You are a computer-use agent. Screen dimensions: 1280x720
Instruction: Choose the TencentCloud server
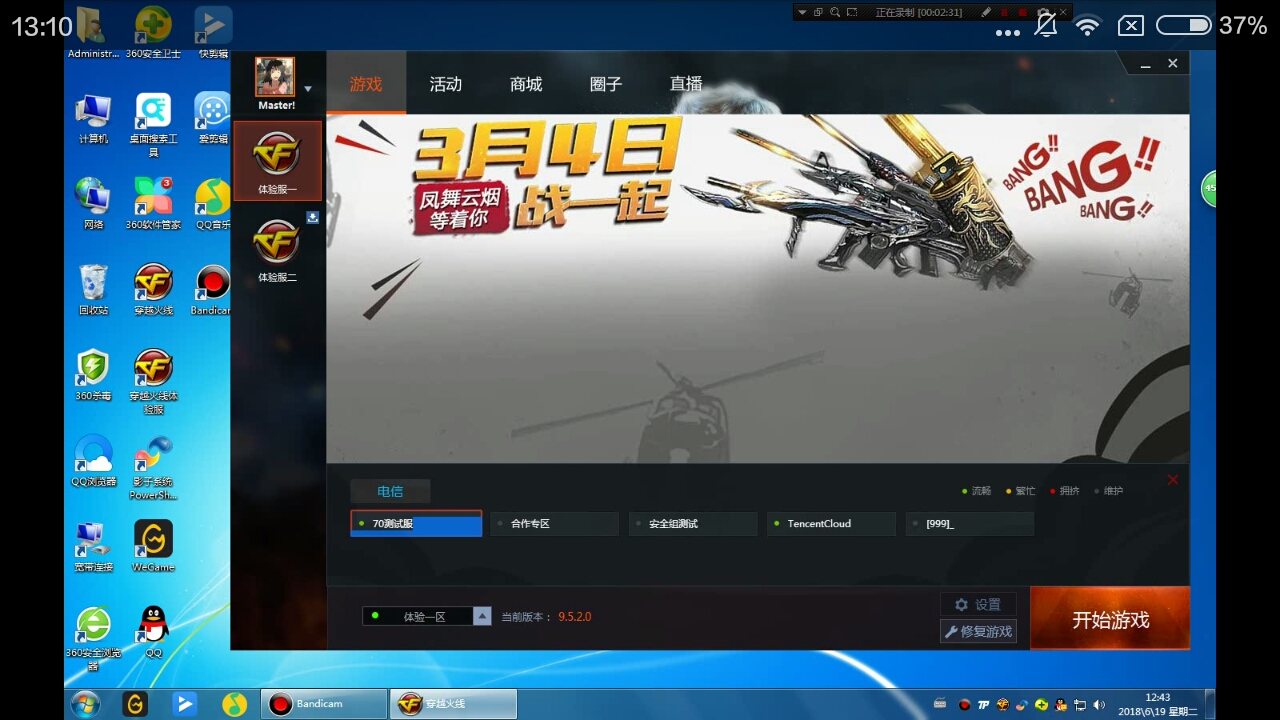(831, 524)
